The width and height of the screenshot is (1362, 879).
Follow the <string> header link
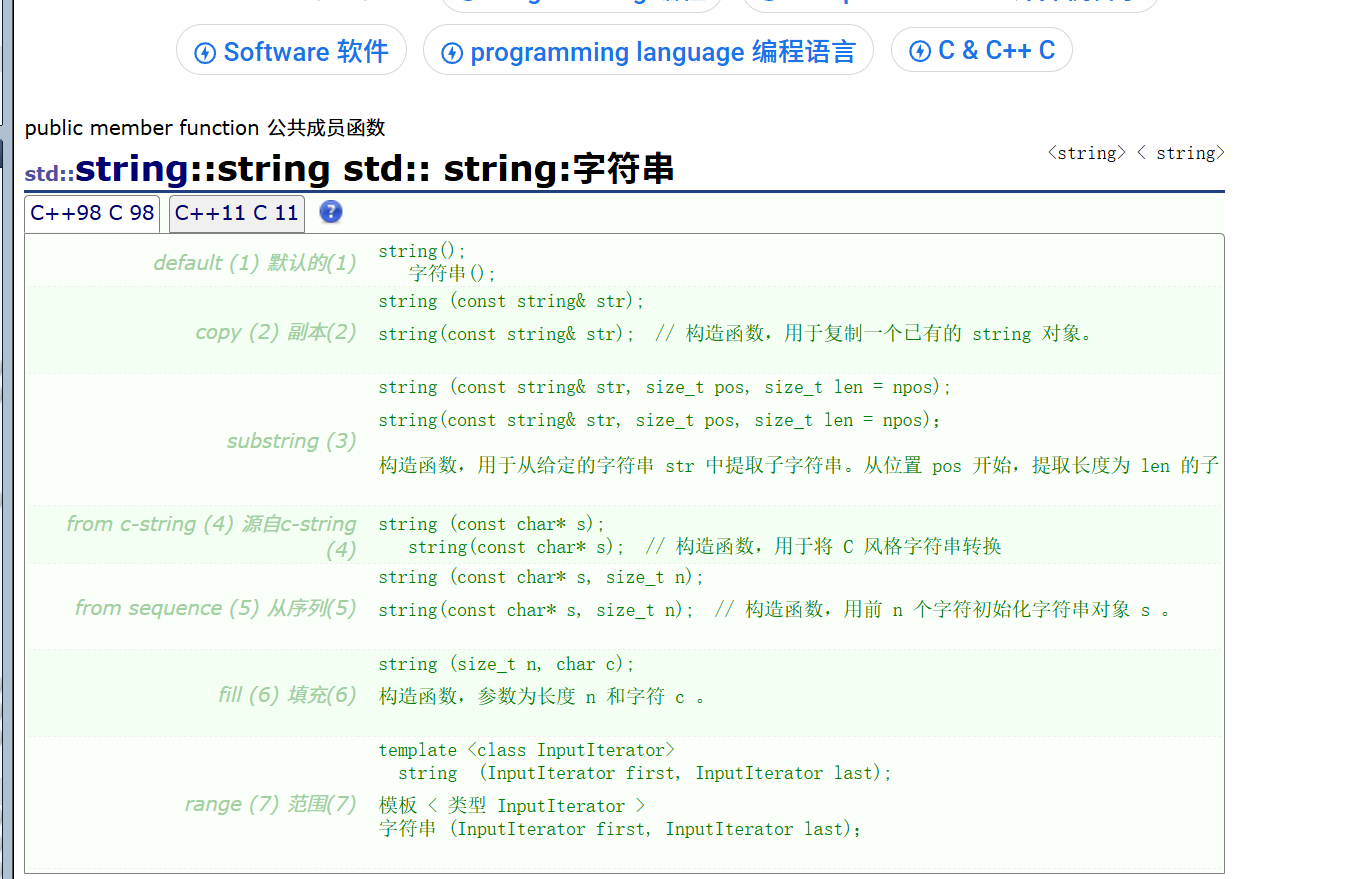click(x=1087, y=153)
